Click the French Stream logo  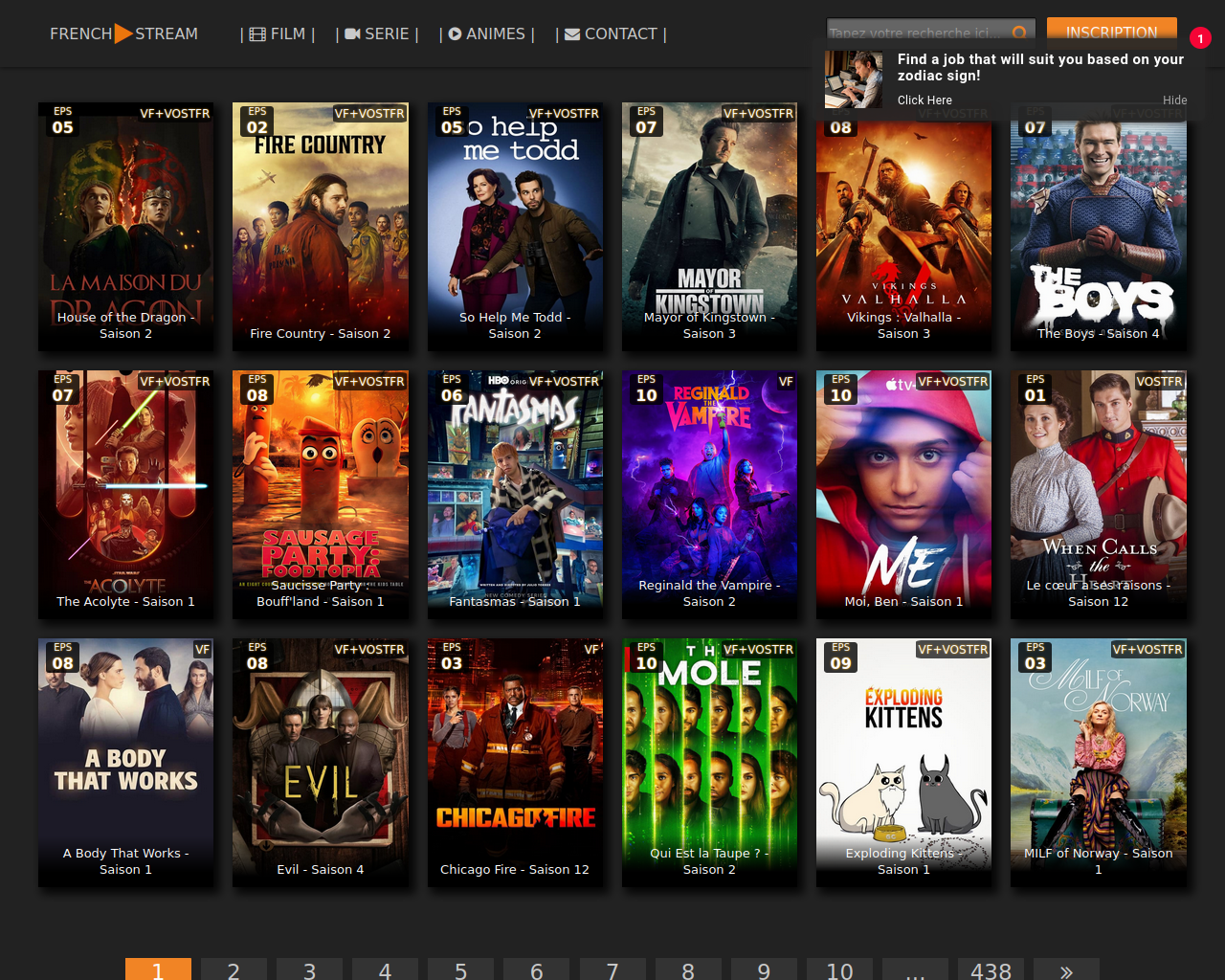click(123, 33)
